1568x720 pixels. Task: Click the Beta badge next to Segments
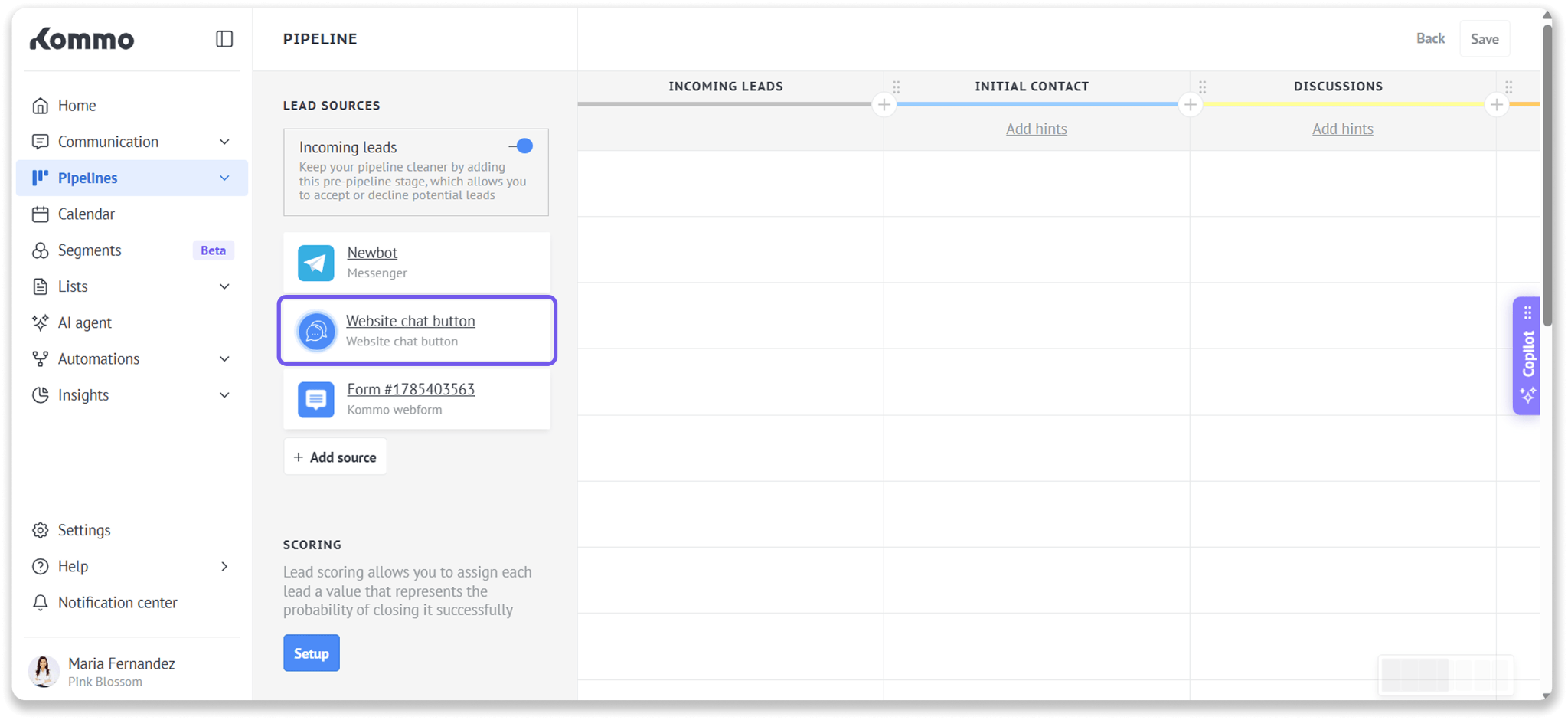click(x=213, y=250)
